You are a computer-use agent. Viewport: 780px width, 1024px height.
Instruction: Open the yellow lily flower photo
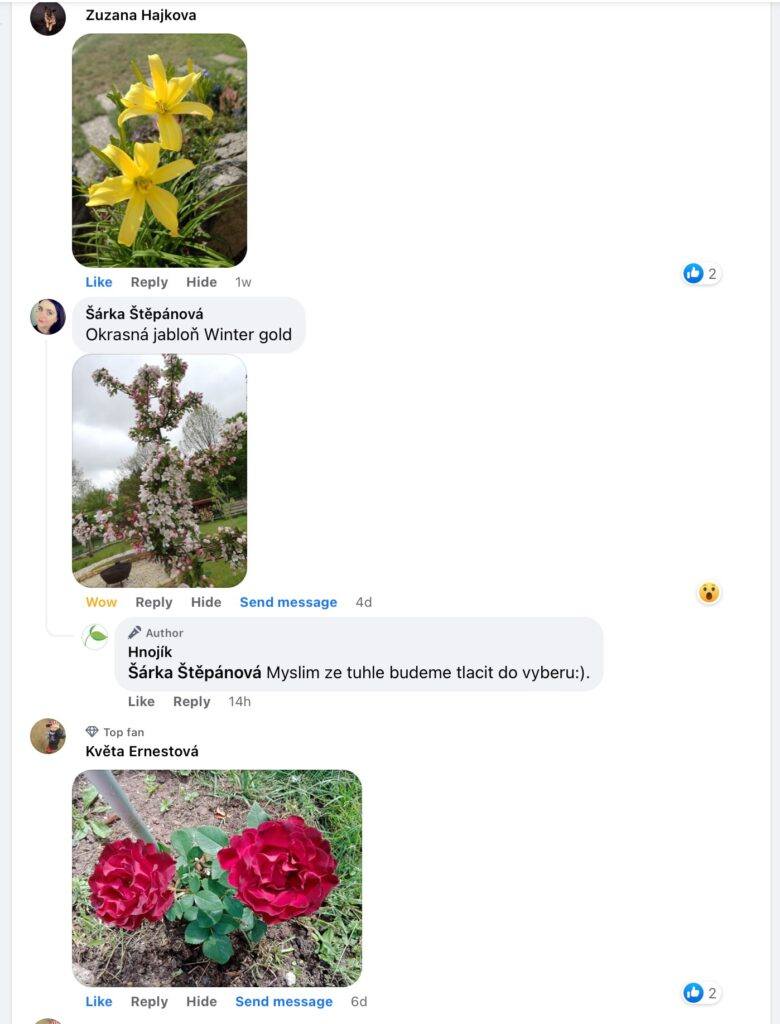159,150
